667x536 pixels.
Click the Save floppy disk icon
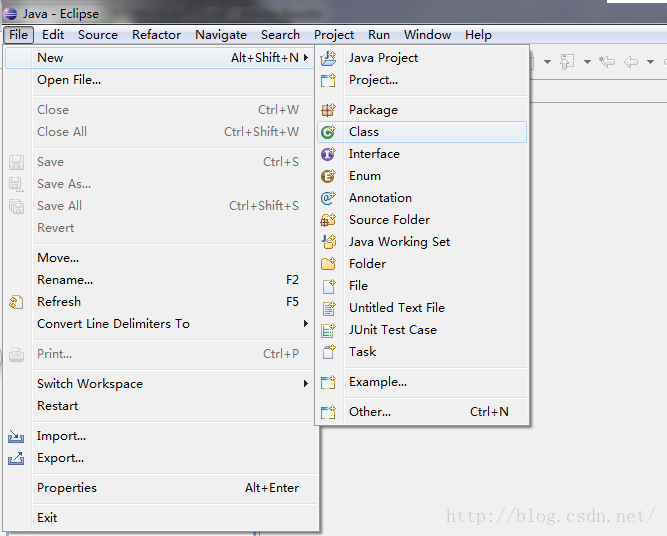point(16,163)
